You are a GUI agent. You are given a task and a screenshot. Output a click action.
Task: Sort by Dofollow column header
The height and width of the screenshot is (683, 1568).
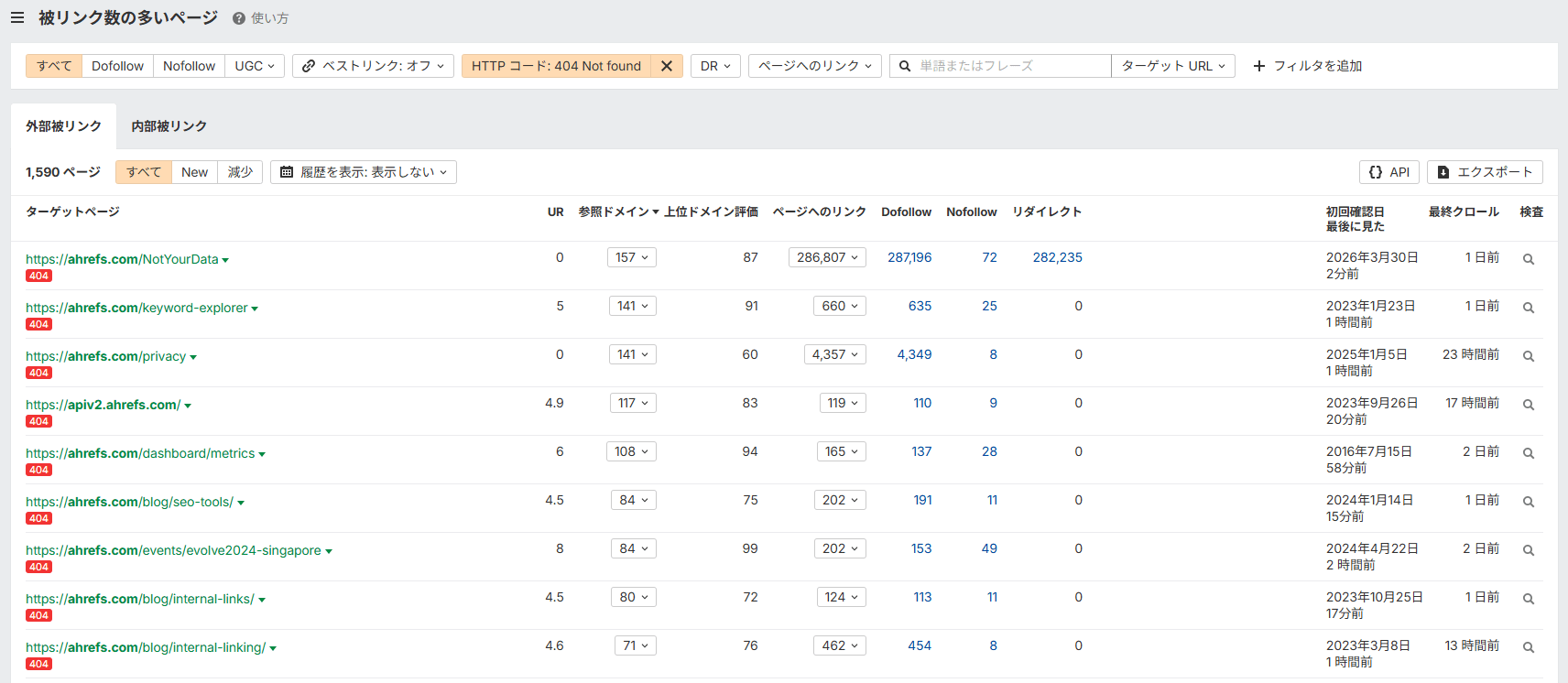tap(906, 211)
